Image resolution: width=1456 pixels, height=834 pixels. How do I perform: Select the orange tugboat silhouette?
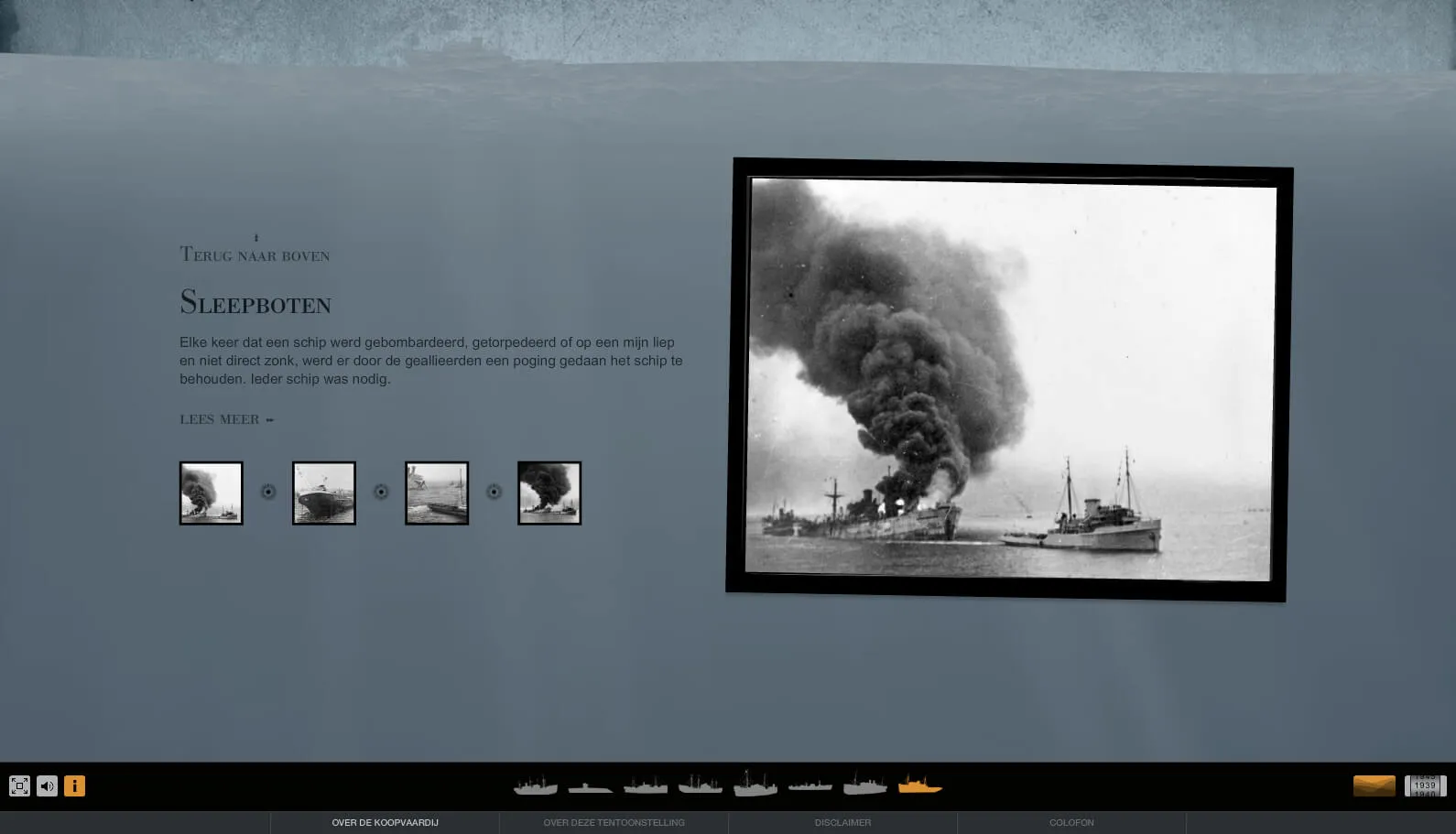click(x=920, y=785)
